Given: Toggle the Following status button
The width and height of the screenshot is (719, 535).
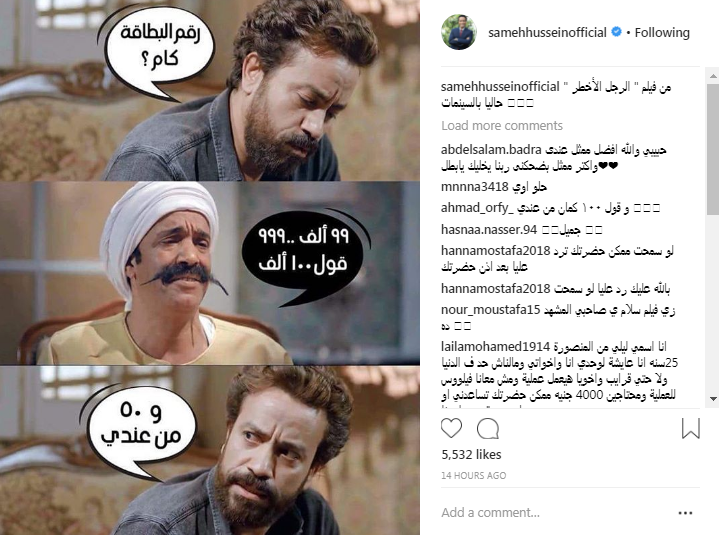Looking at the screenshot, I should (x=662, y=33).
